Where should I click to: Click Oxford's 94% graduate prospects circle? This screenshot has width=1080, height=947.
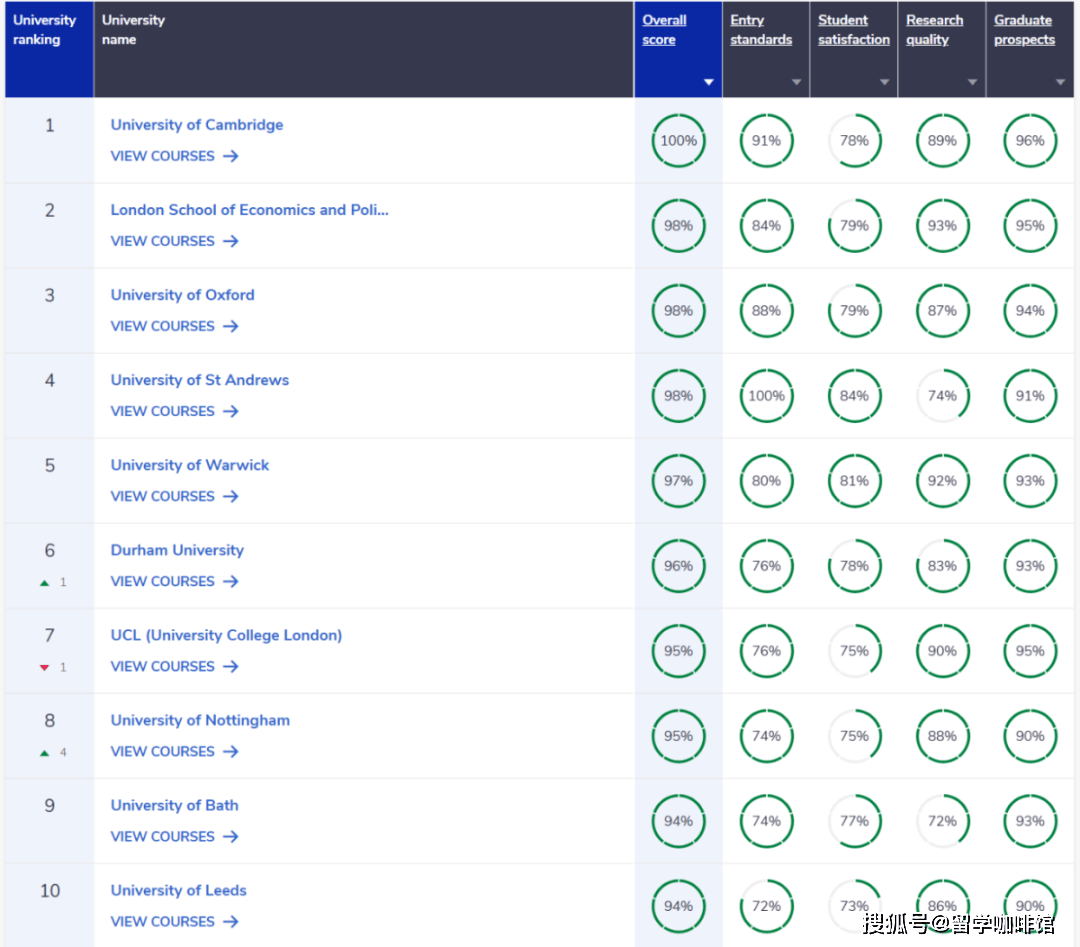[x=1030, y=311]
